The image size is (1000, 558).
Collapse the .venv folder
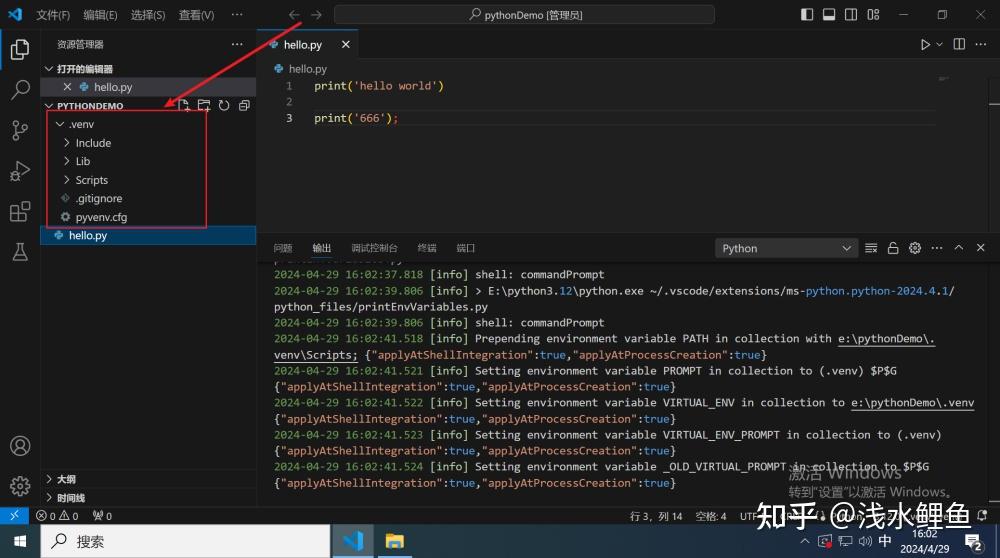pyautogui.click(x=80, y=124)
